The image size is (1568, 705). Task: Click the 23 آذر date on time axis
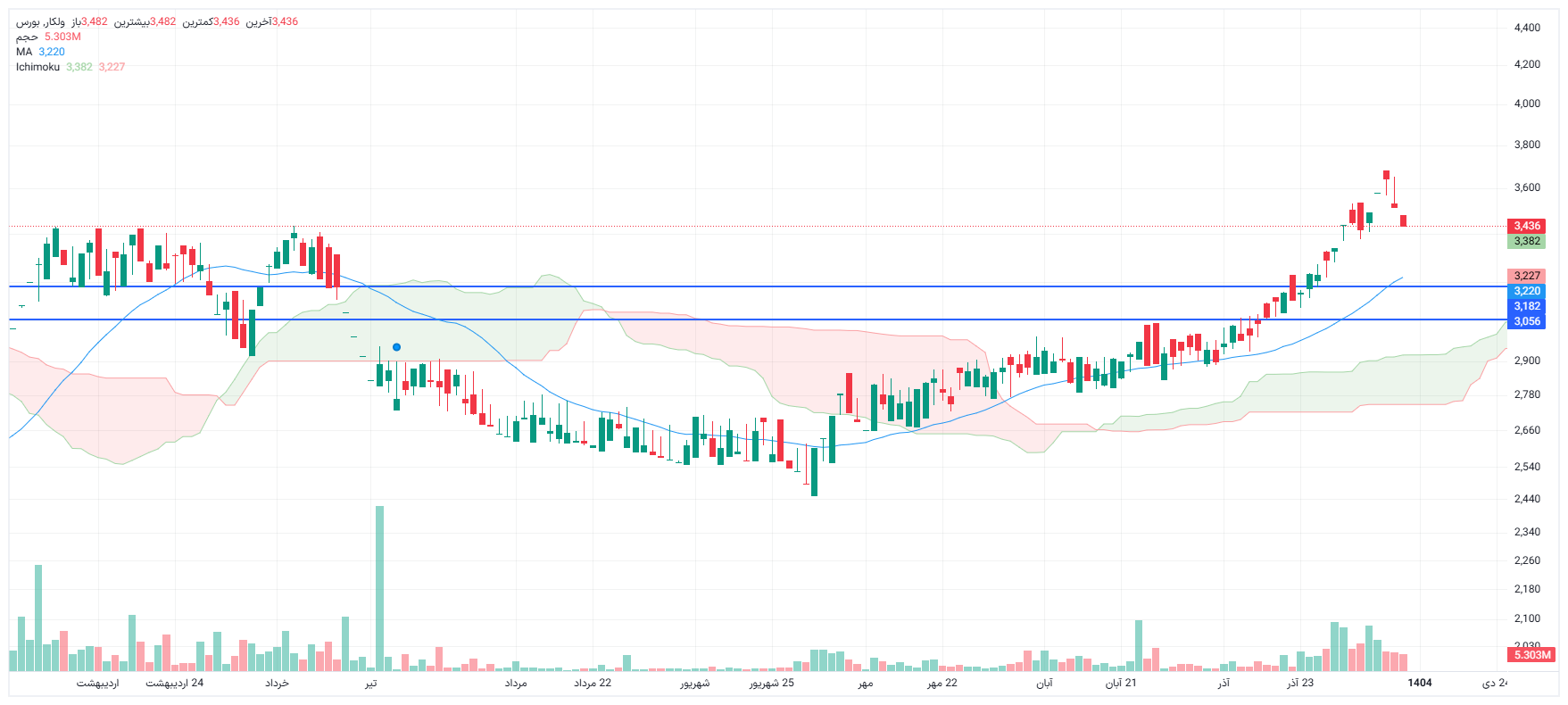coord(1299,683)
